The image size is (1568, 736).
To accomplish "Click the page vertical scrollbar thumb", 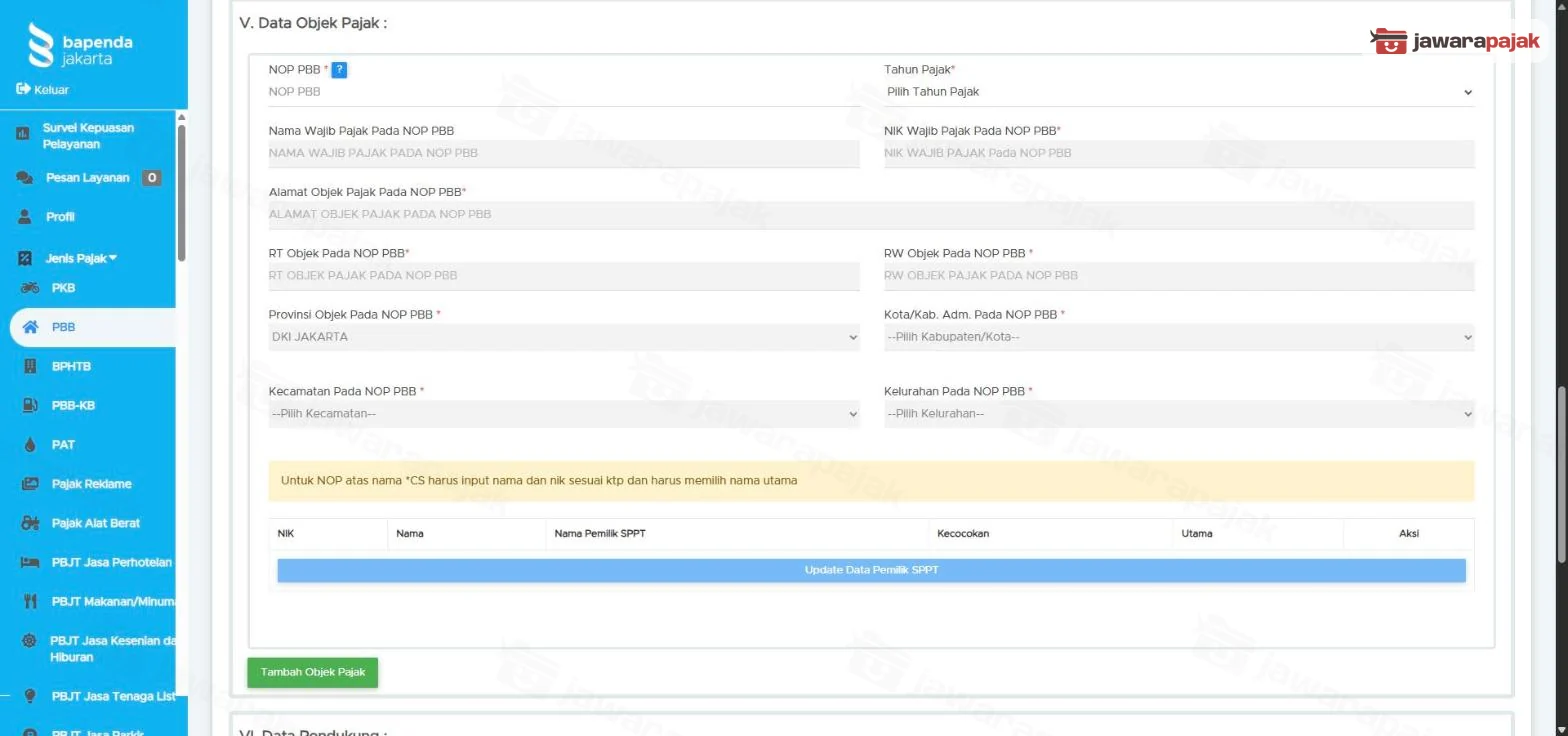I will [1562, 475].
